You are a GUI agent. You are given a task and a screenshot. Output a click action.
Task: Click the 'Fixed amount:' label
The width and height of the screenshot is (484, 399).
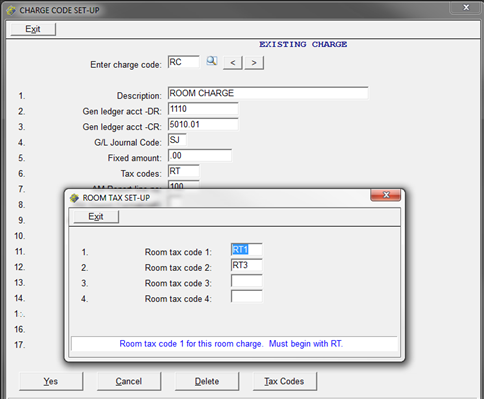[x=135, y=158]
